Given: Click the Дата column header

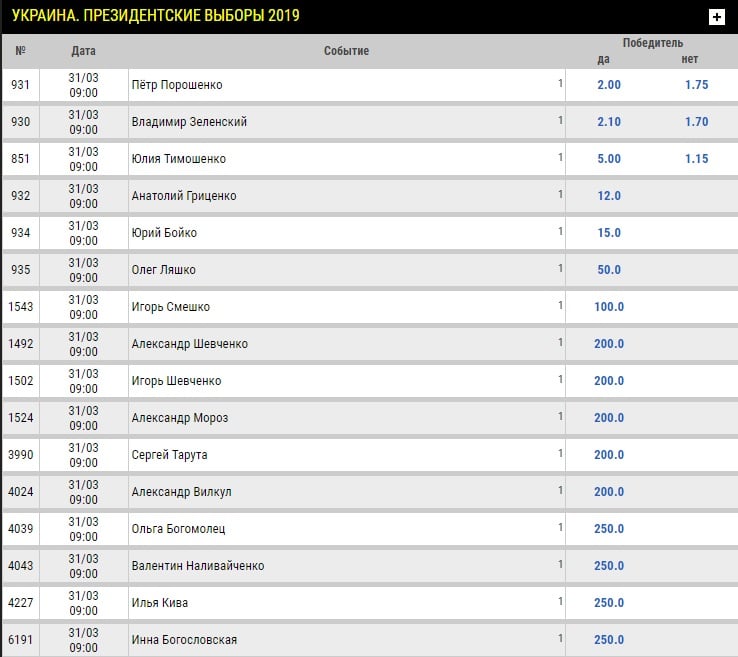Looking at the screenshot, I should point(83,51).
